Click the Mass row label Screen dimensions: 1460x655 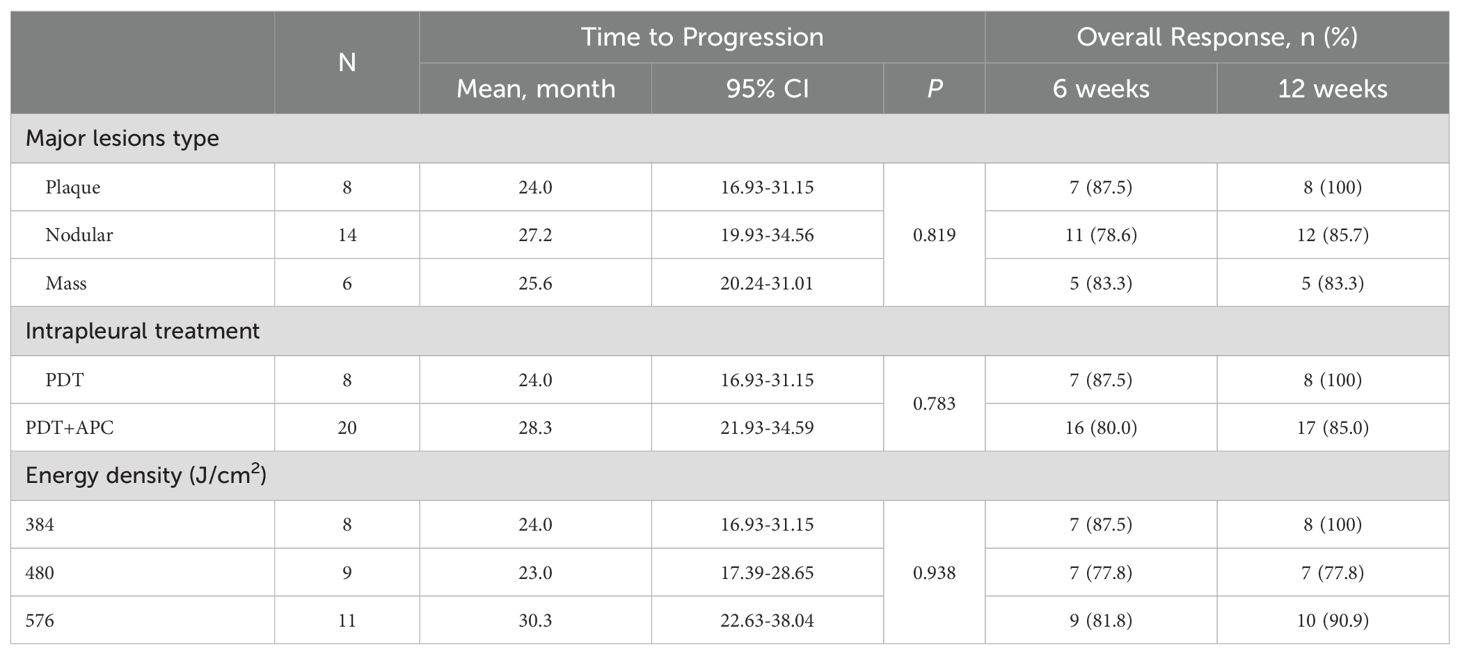(66, 283)
